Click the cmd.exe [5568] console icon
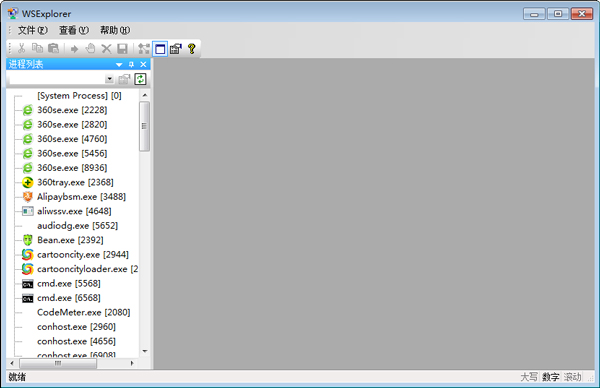The width and height of the screenshot is (600, 388). [28, 284]
